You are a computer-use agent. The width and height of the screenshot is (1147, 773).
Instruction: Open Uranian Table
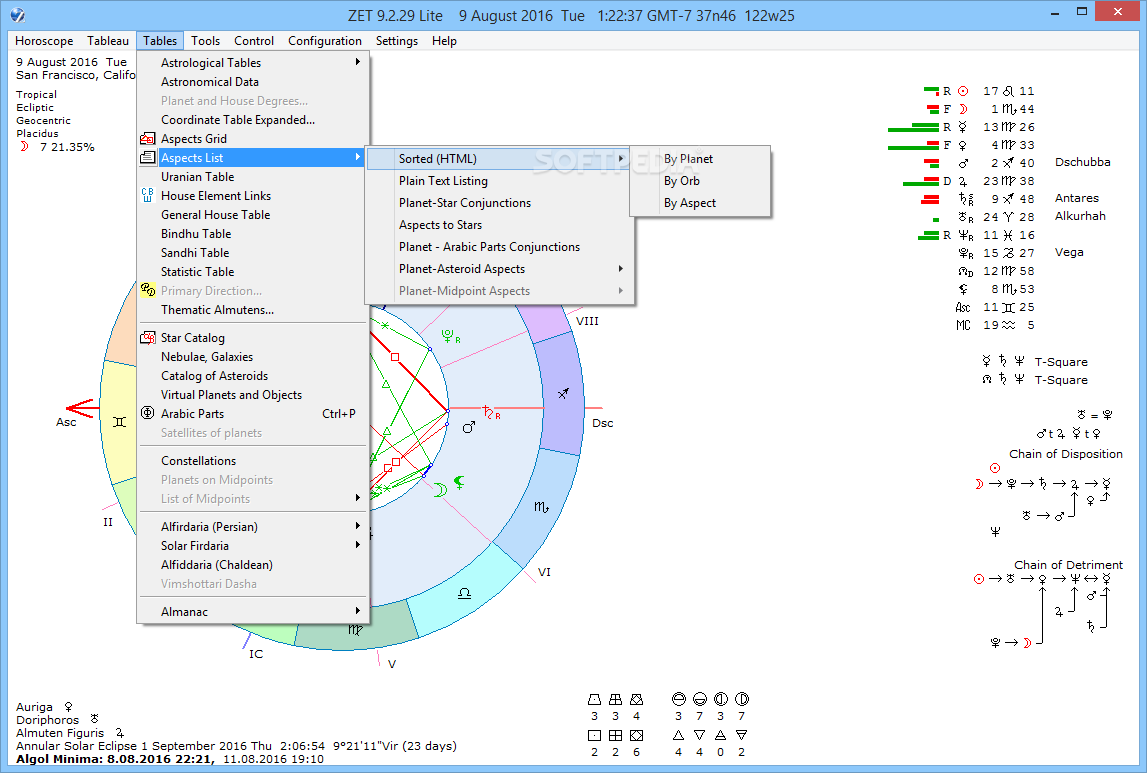(x=253, y=176)
